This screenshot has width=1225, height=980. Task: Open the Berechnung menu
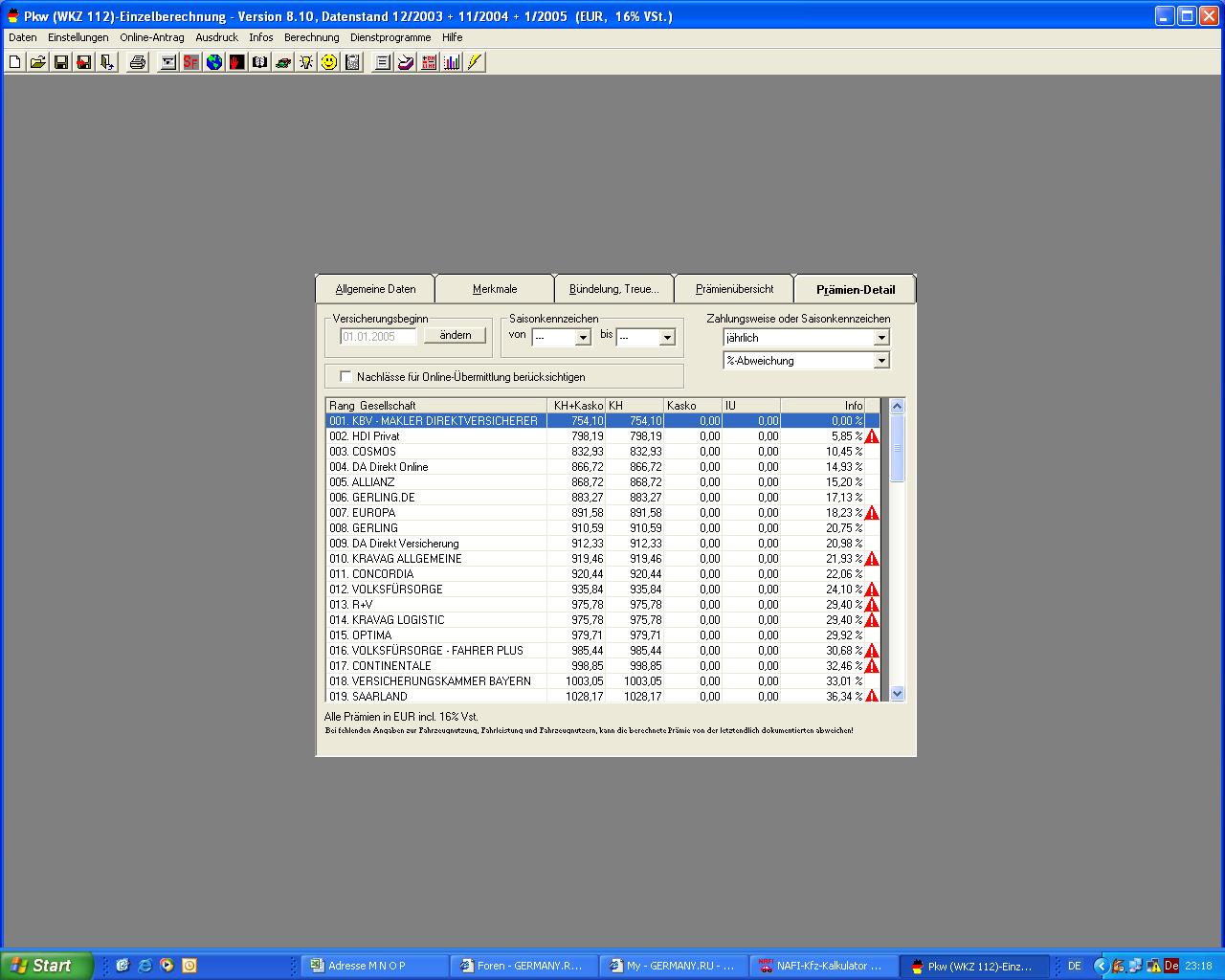tap(312, 37)
